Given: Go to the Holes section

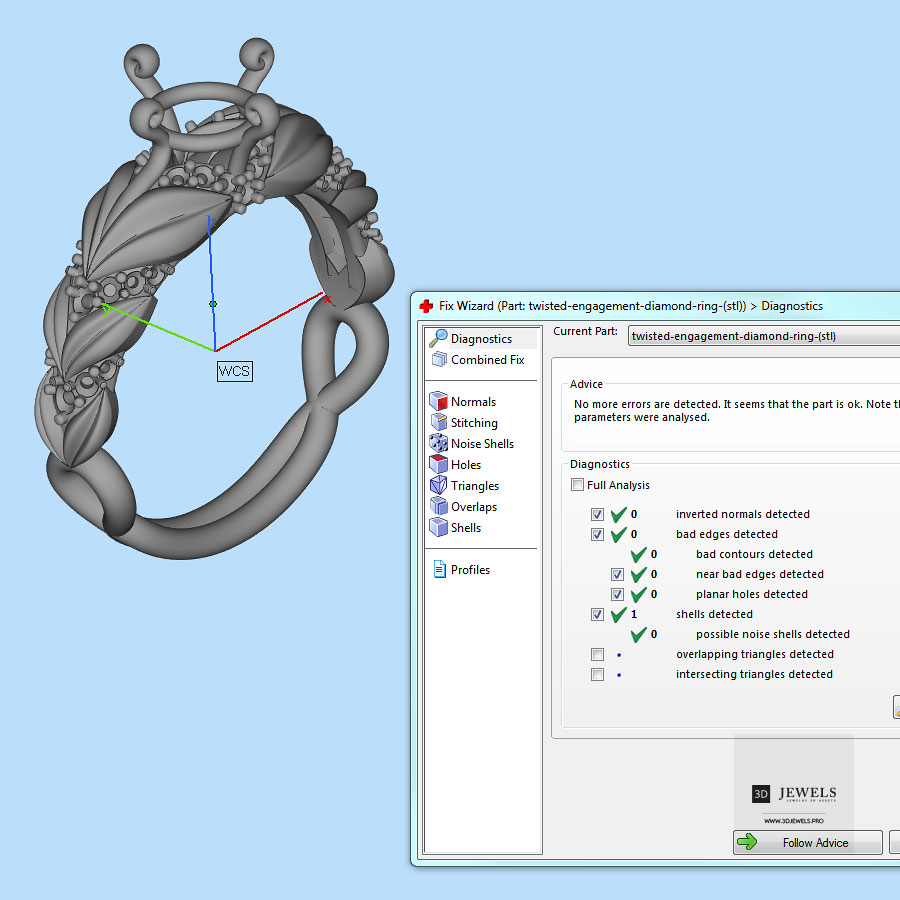Looking at the screenshot, I should pos(465,465).
